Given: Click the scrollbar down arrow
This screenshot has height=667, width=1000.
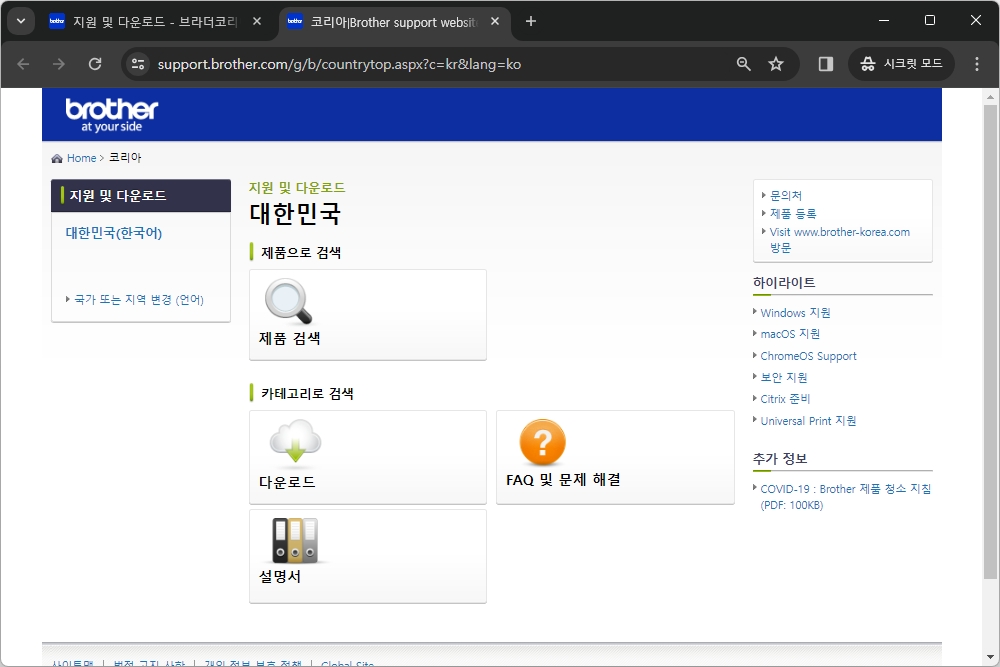Looking at the screenshot, I should [990, 657].
